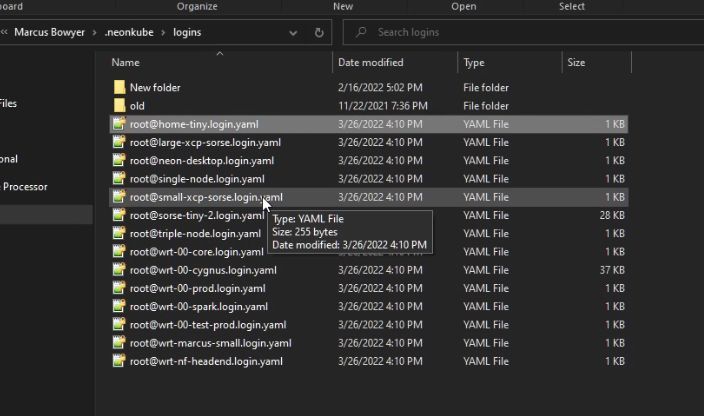Click YAML icon of root@wrt-00-core.login.yaml
This screenshot has width=704, height=416.
pyautogui.click(x=119, y=252)
